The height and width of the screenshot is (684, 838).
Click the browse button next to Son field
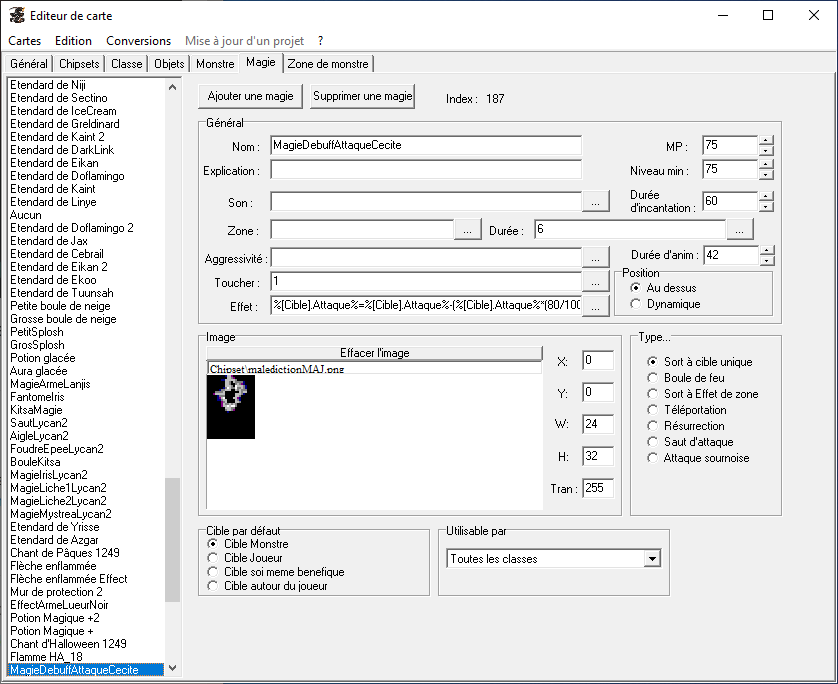(x=595, y=202)
